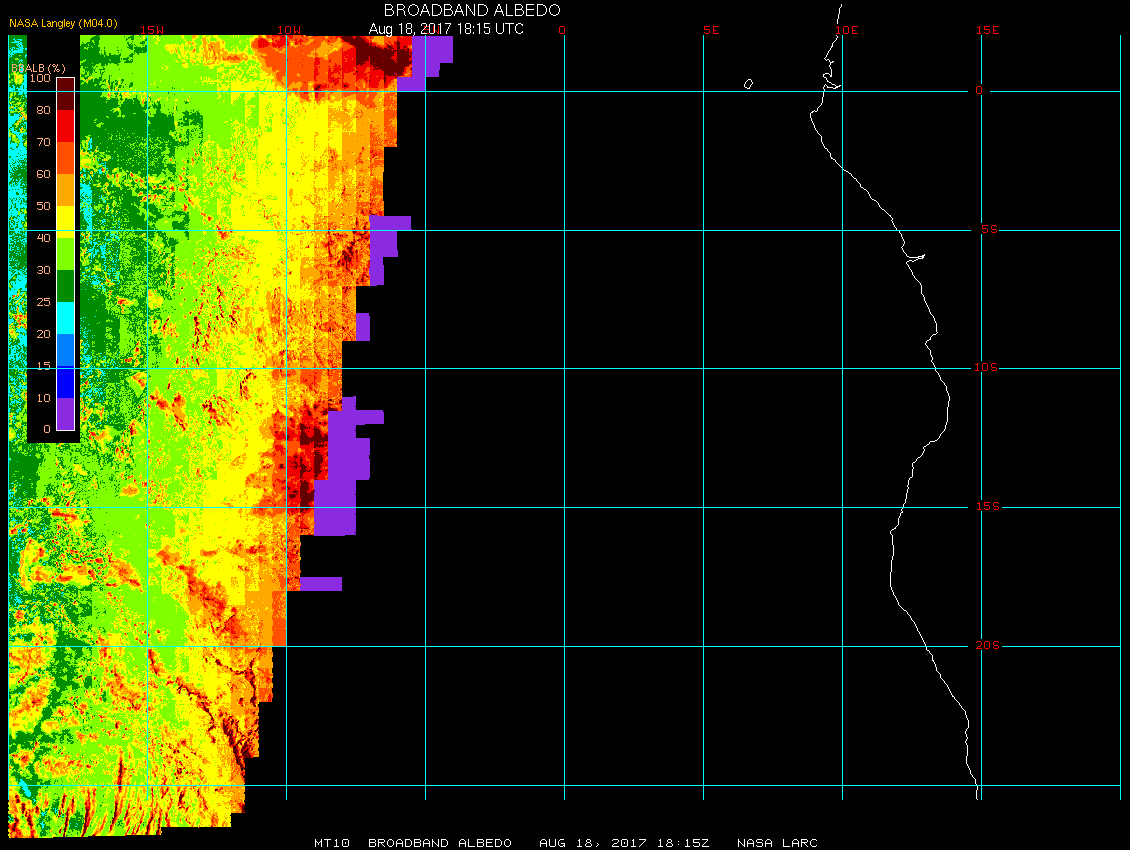Click the light green legend swatch below 40
The height and width of the screenshot is (850, 1130).
66,254
